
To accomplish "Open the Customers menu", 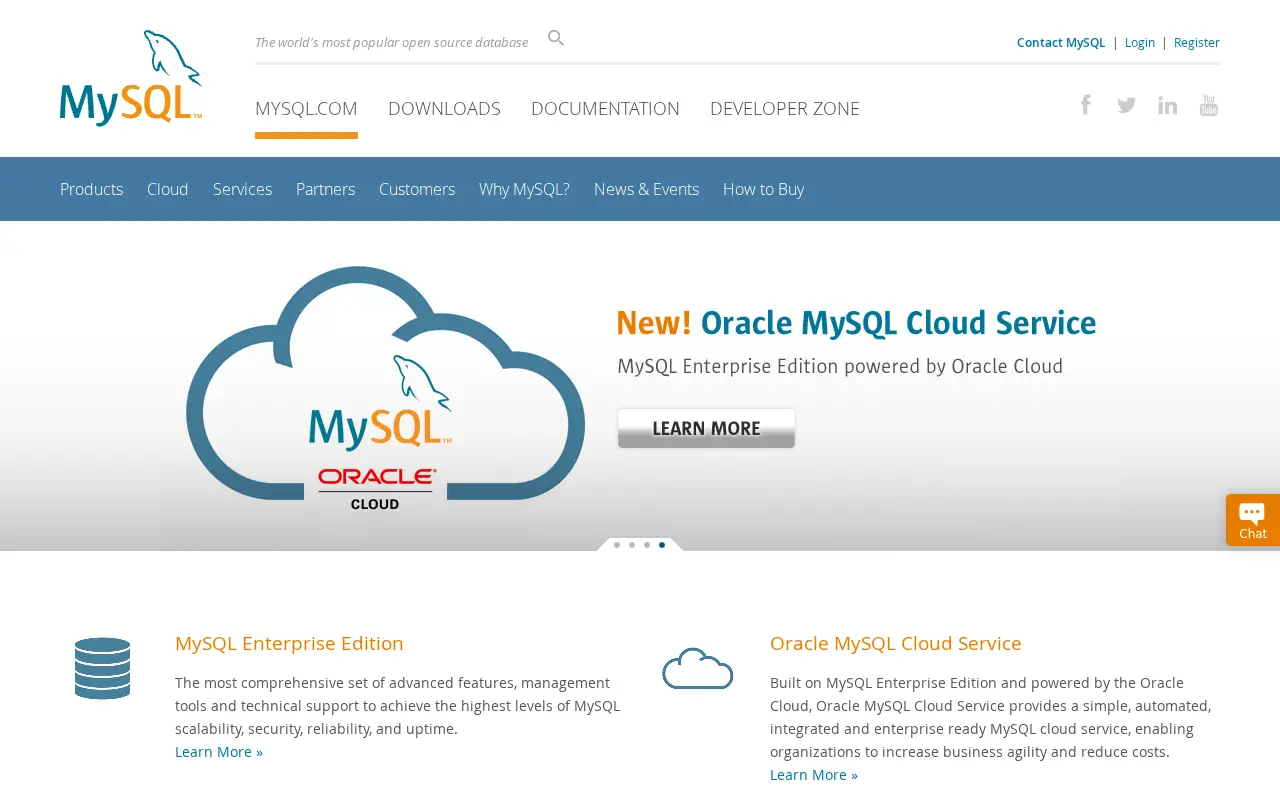I will [417, 189].
